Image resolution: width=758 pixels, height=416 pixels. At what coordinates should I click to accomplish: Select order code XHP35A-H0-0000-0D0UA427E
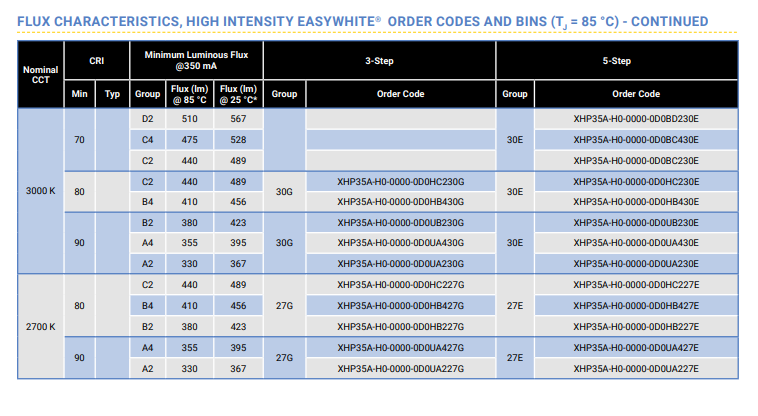636,348
